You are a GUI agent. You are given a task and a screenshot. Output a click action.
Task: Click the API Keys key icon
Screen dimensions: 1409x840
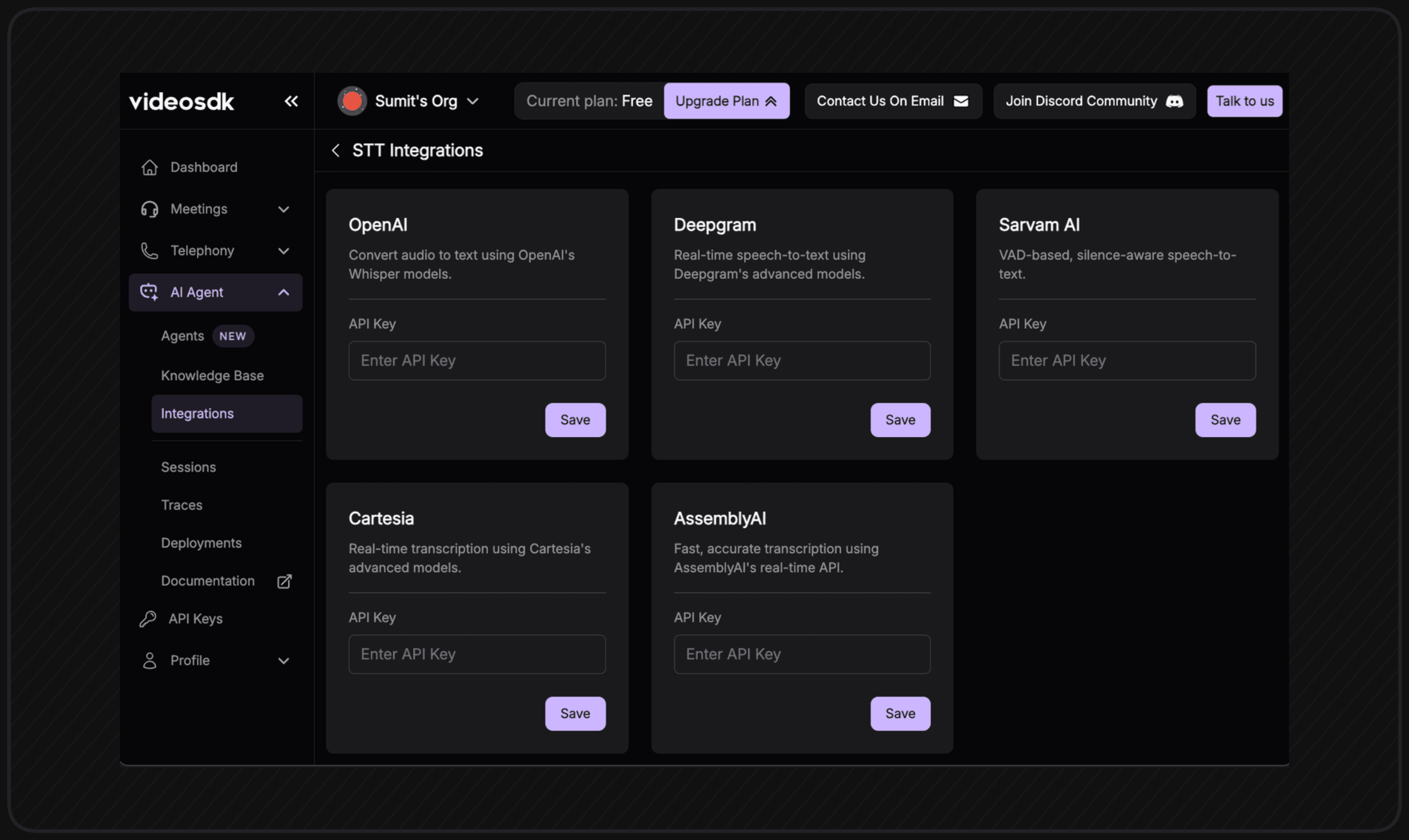[148, 619]
